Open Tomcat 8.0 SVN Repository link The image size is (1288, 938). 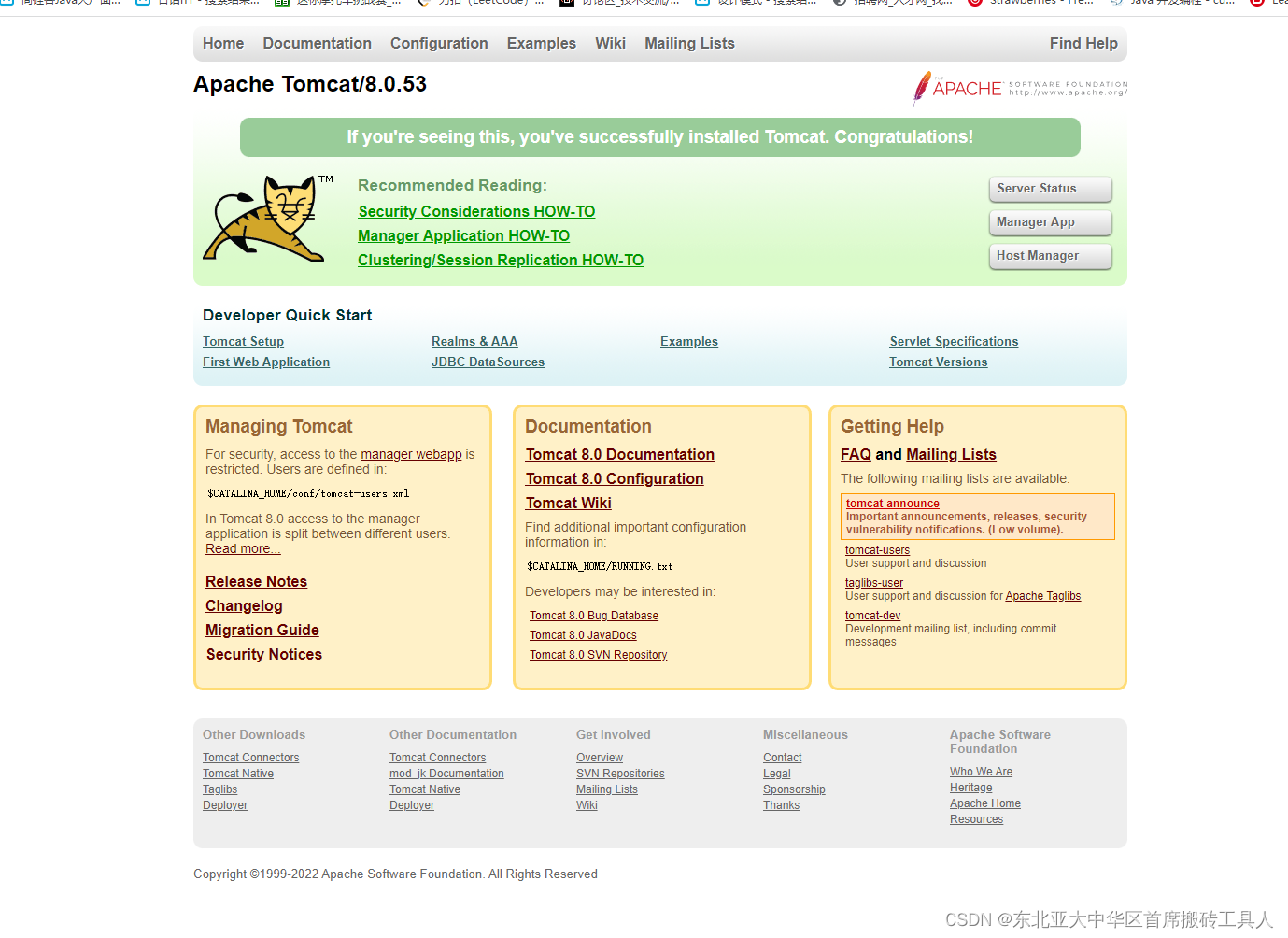click(599, 655)
